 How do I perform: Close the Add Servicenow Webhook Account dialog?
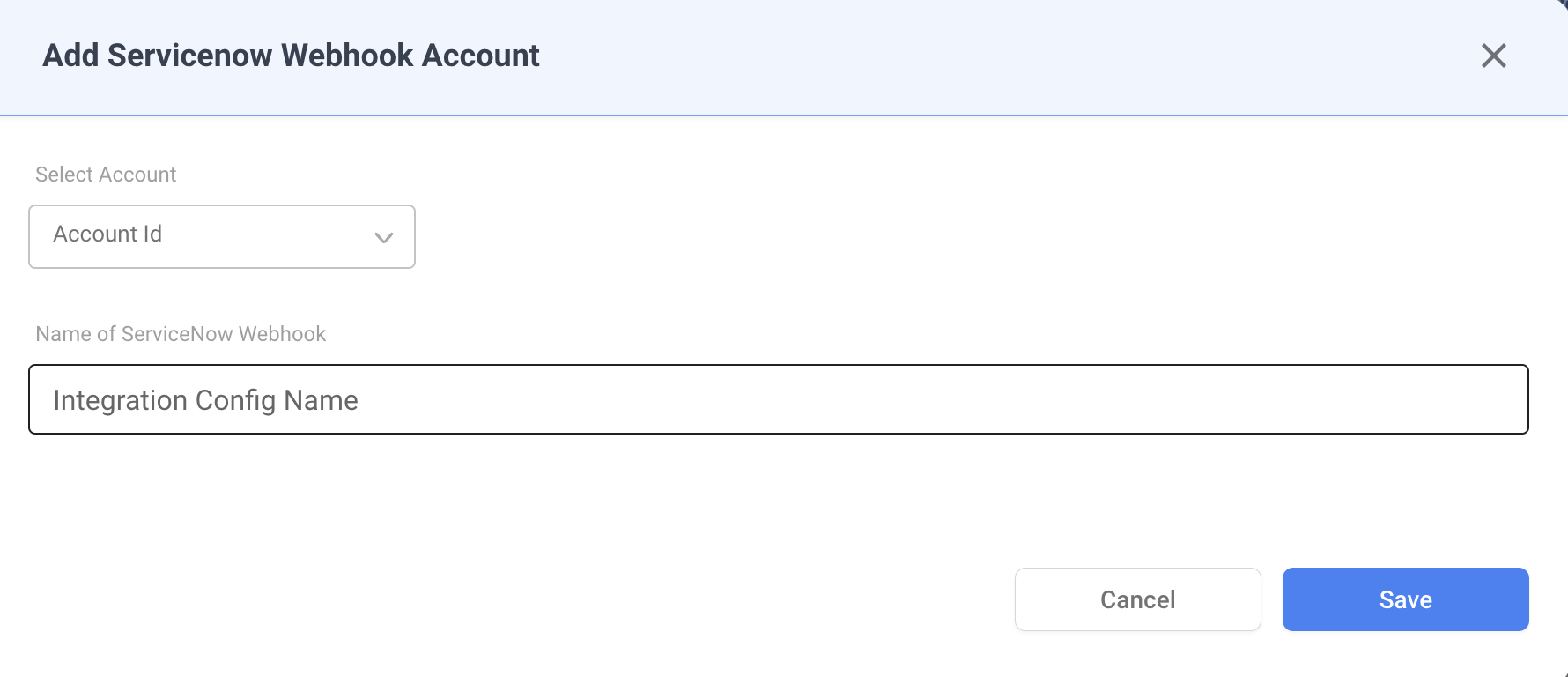coord(1494,56)
